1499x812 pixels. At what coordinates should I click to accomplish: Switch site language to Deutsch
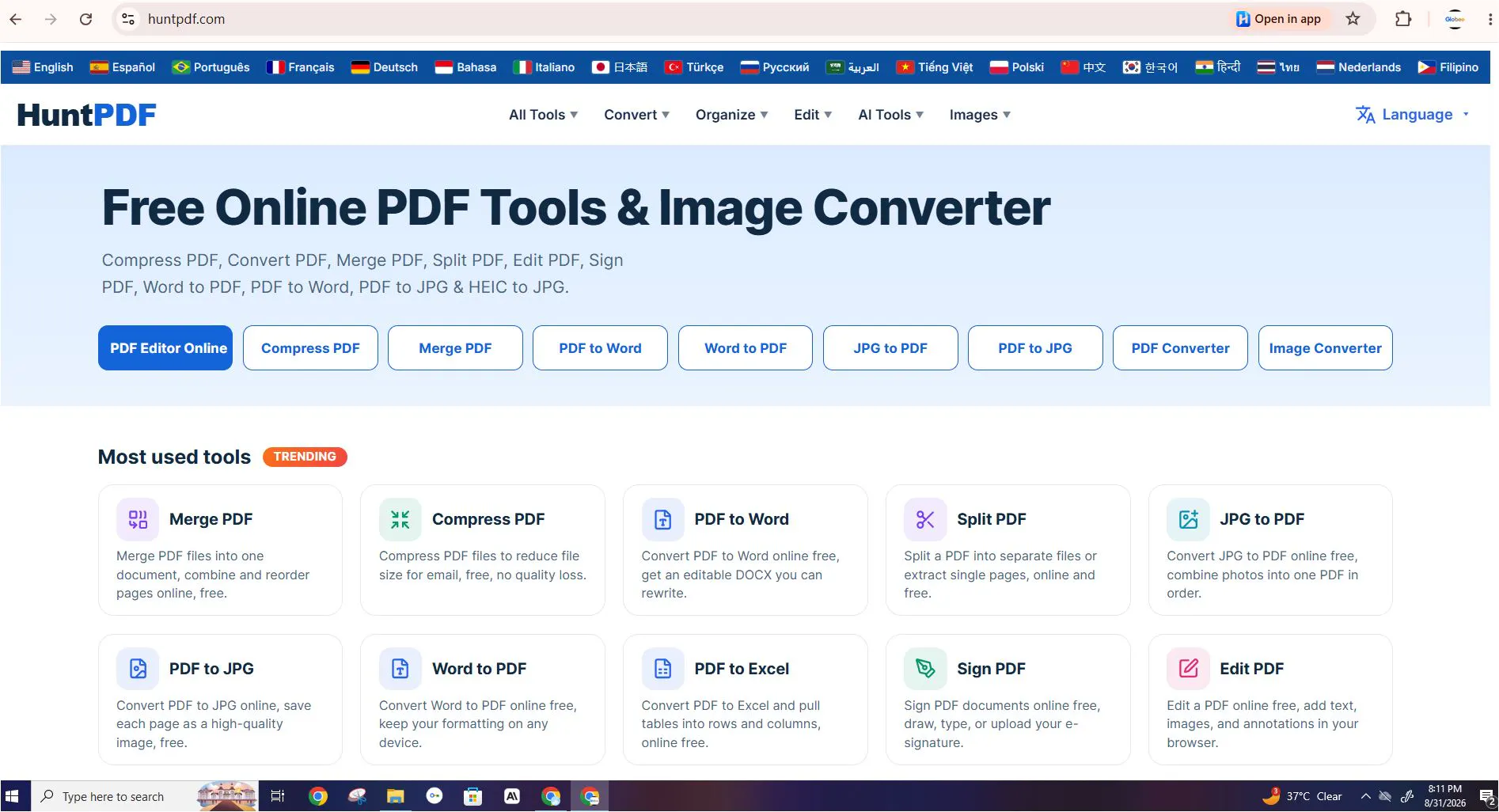tap(385, 67)
